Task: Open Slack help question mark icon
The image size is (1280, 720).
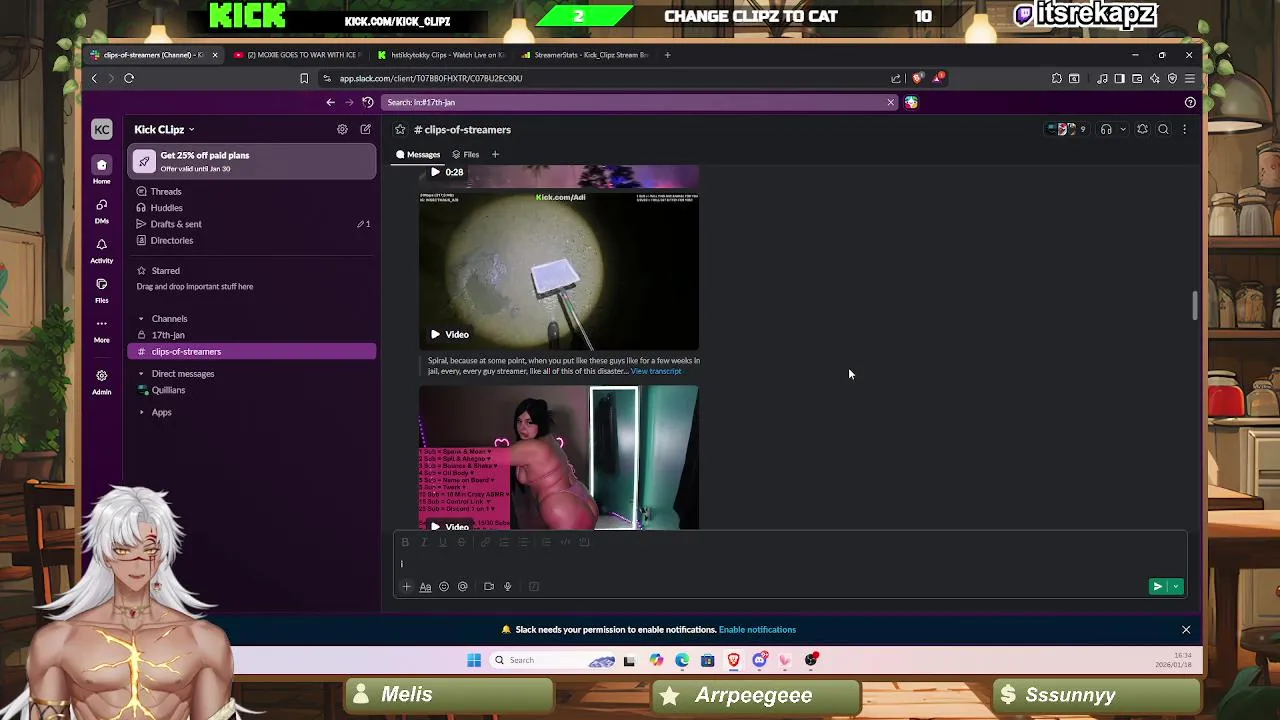Action: [x=1190, y=102]
